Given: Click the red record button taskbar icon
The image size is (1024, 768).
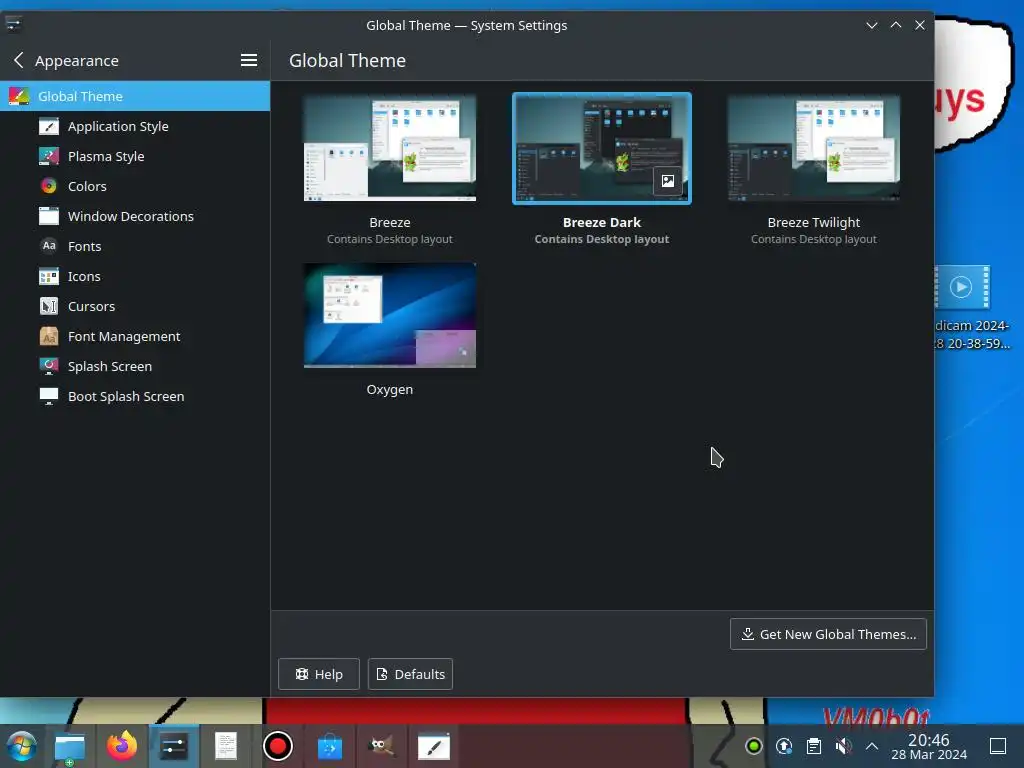Looking at the screenshot, I should [x=278, y=746].
